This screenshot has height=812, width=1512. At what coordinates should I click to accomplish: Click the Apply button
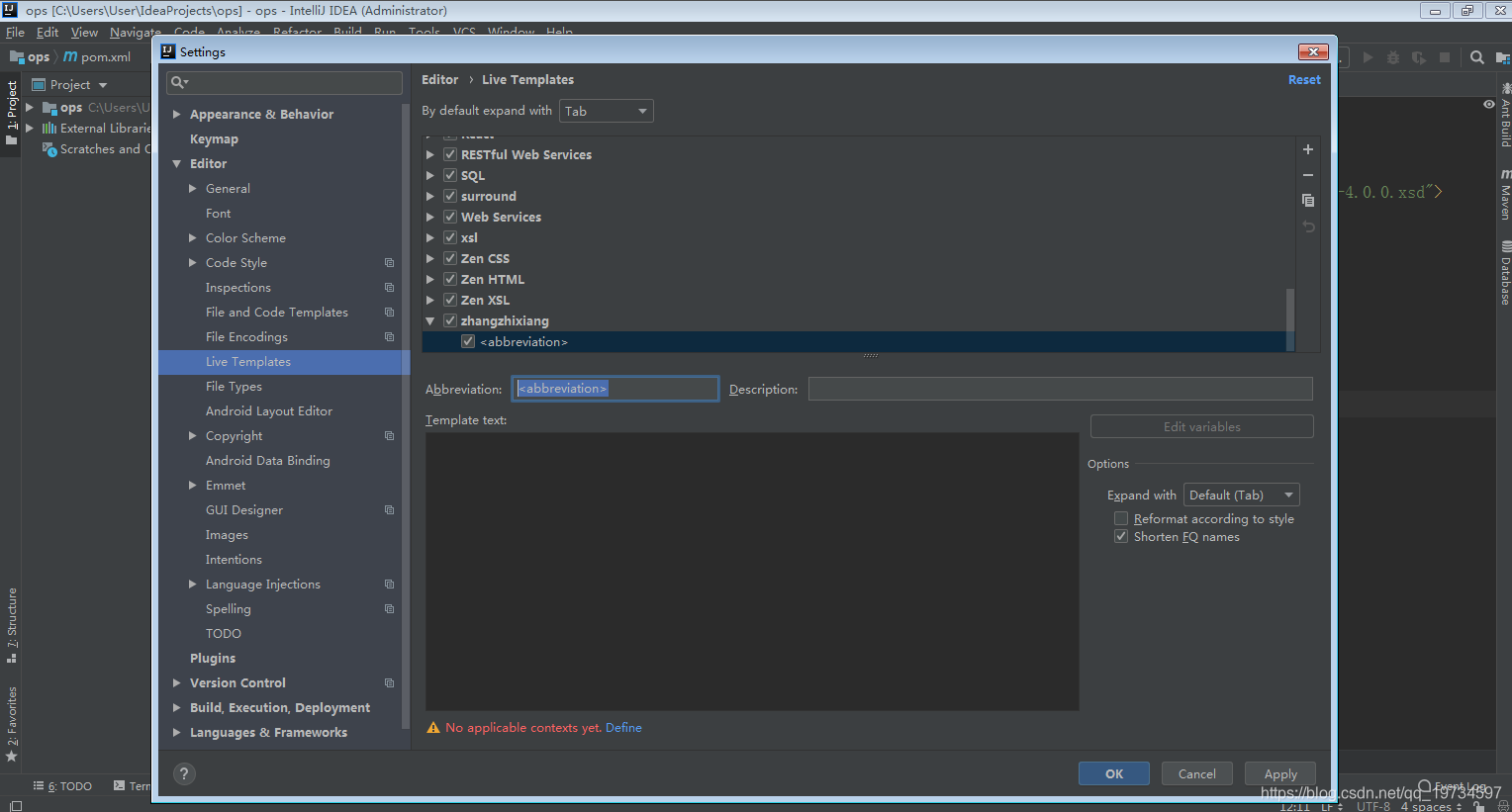click(x=1280, y=773)
